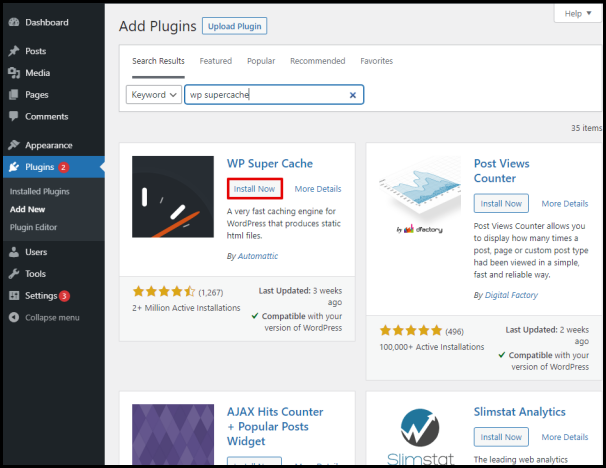Open Comments in the sidebar menu
The height and width of the screenshot is (468, 606).
point(47,116)
